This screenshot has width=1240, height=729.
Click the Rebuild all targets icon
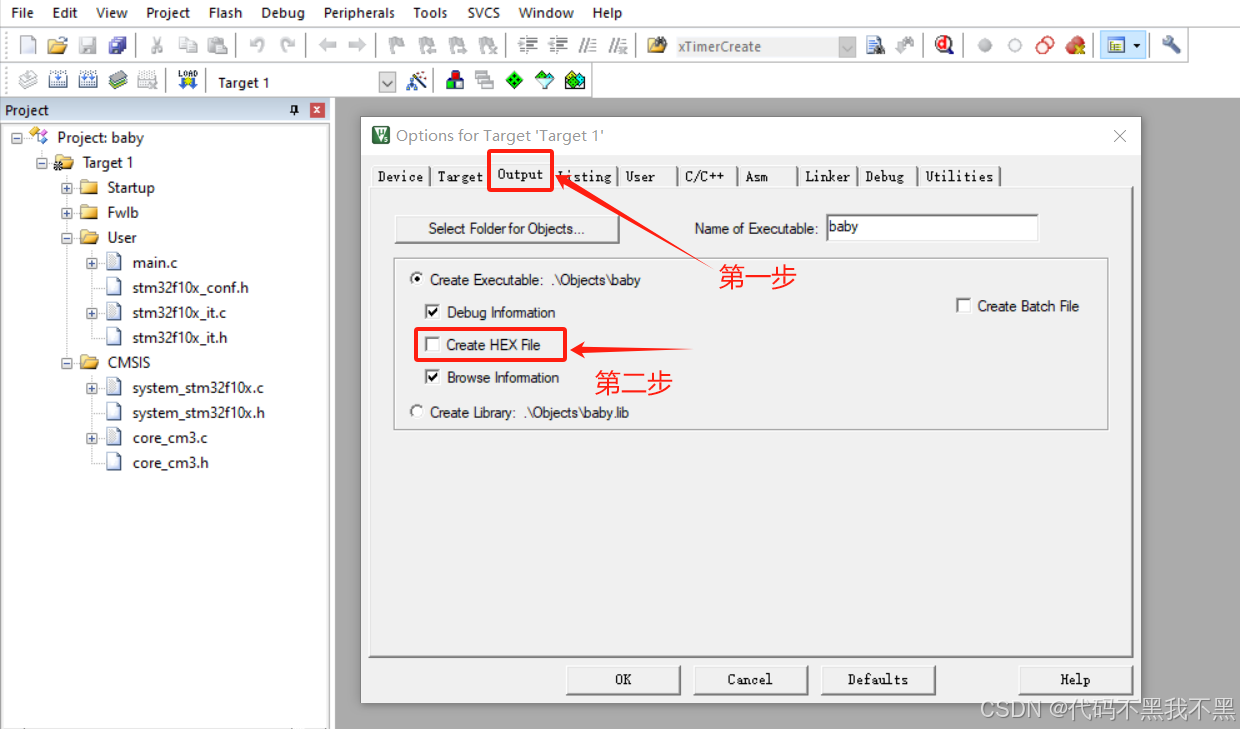pyautogui.click(x=88, y=81)
